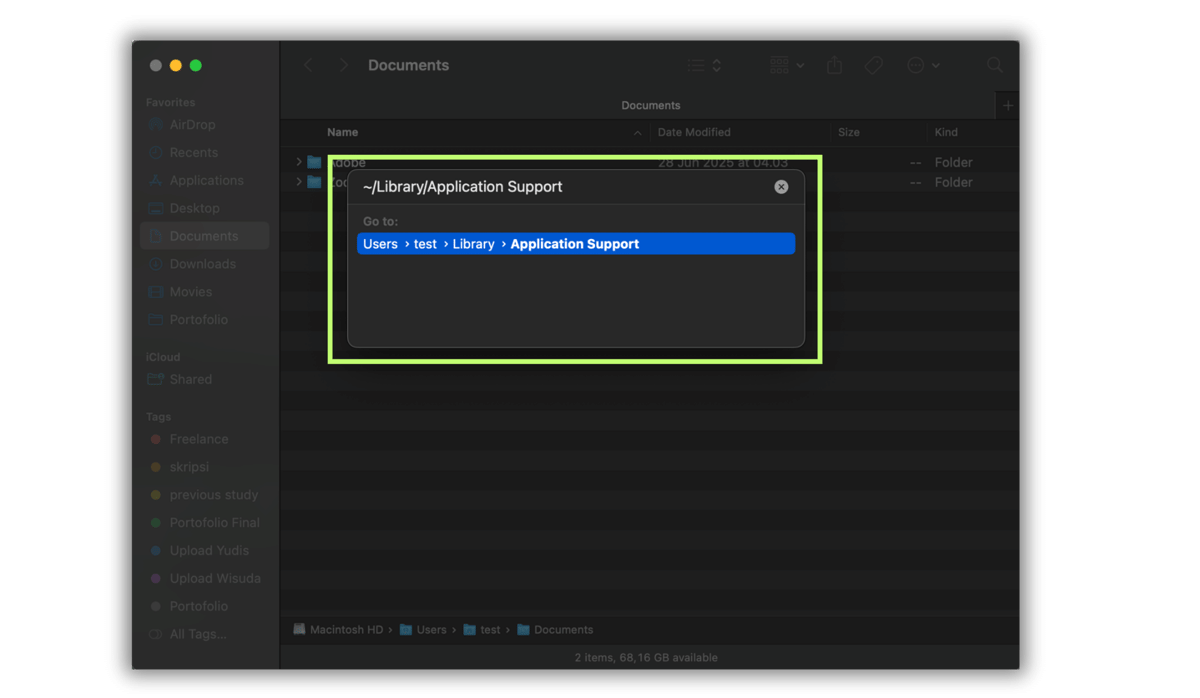Expand the Zoom folder disclosure arrow
Screen dimensions: 1200x698
pos(298,182)
